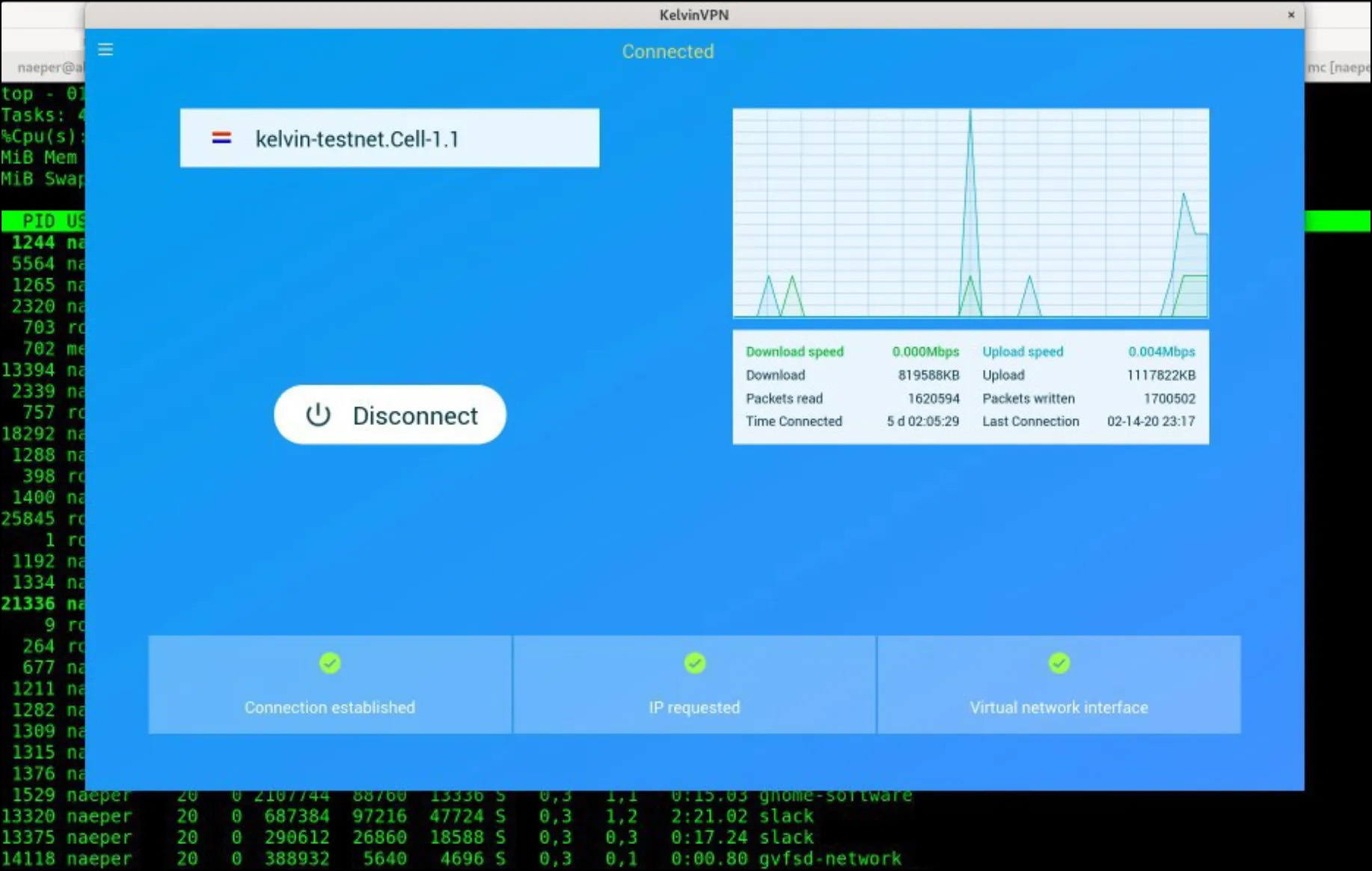Image resolution: width=1372 pixels, height=871 pixels.
Task: Click the Packets read value 1620594
Action: (934, 399)
